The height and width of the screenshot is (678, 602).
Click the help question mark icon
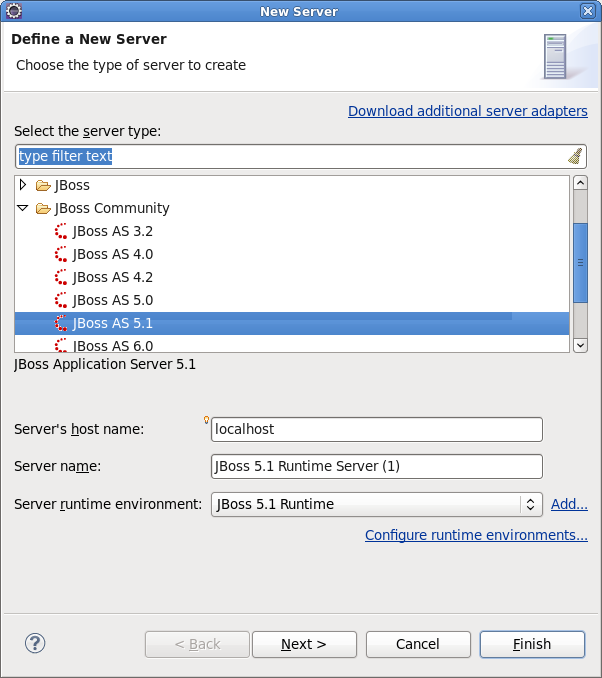(35, 643)
